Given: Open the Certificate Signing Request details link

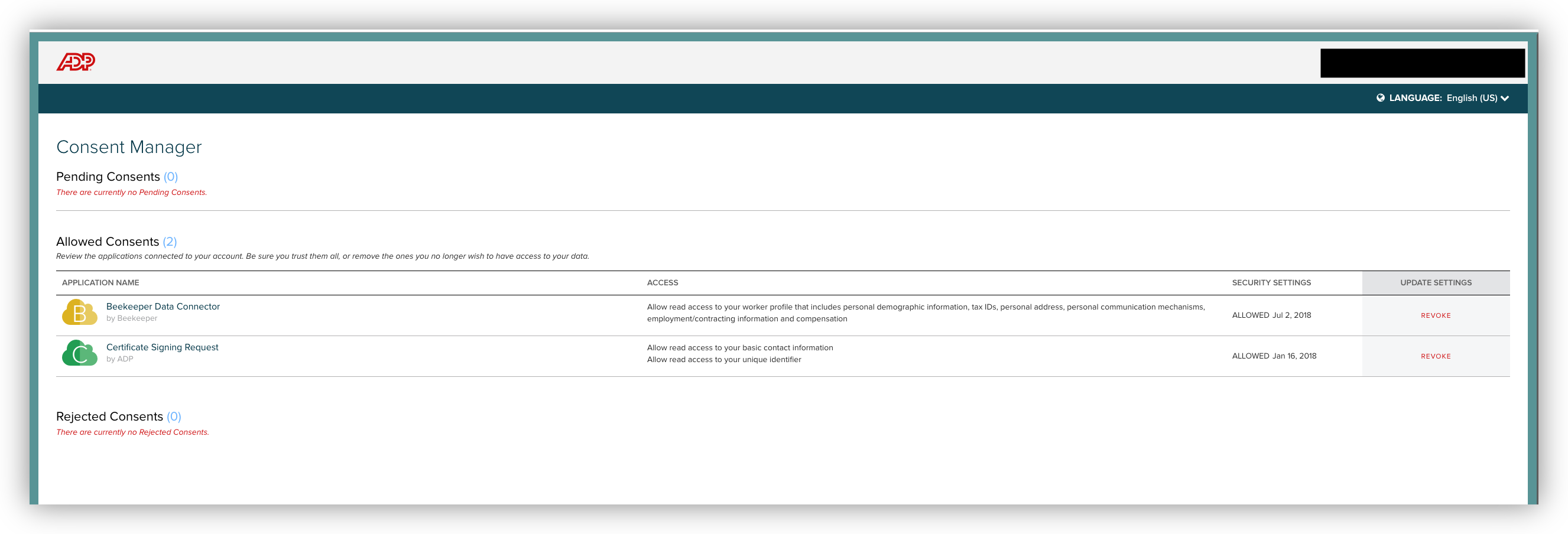Looking at the screenshot, I should point(162,347).
